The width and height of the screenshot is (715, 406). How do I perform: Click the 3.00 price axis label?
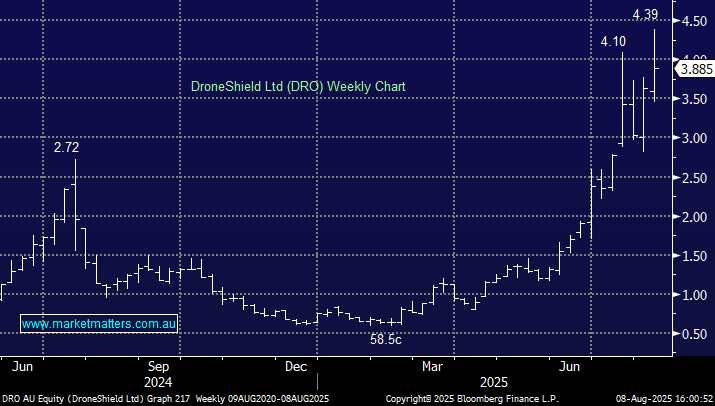[694, 138]
